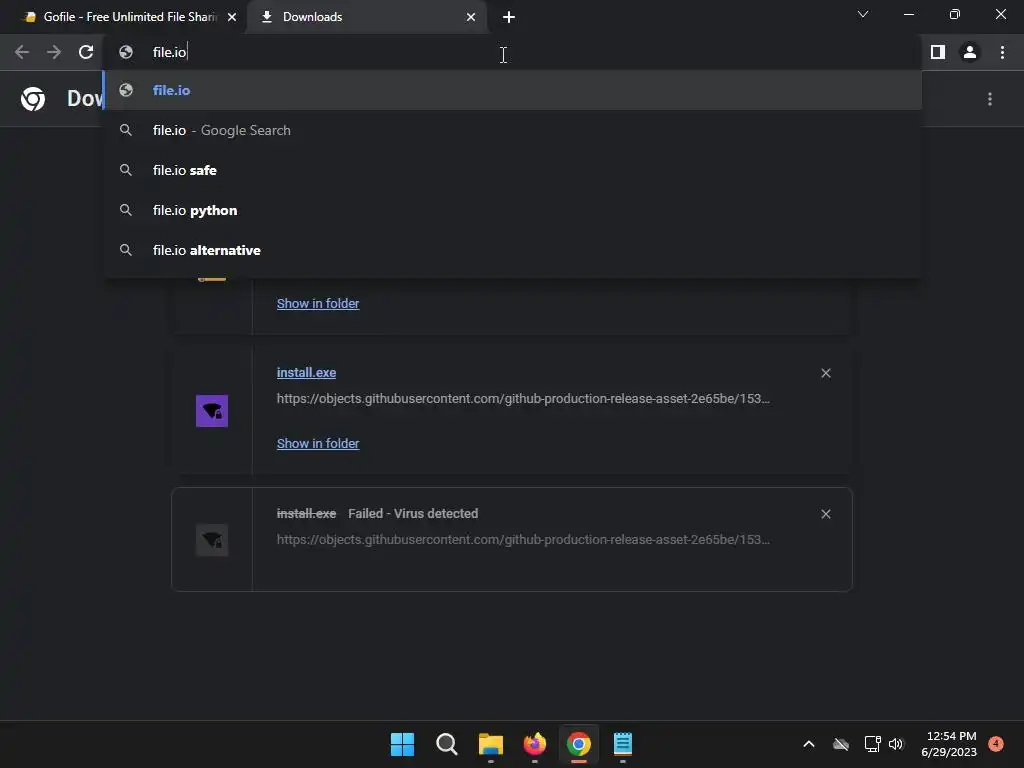Close the Downloads tab

[x=471, y=17]
